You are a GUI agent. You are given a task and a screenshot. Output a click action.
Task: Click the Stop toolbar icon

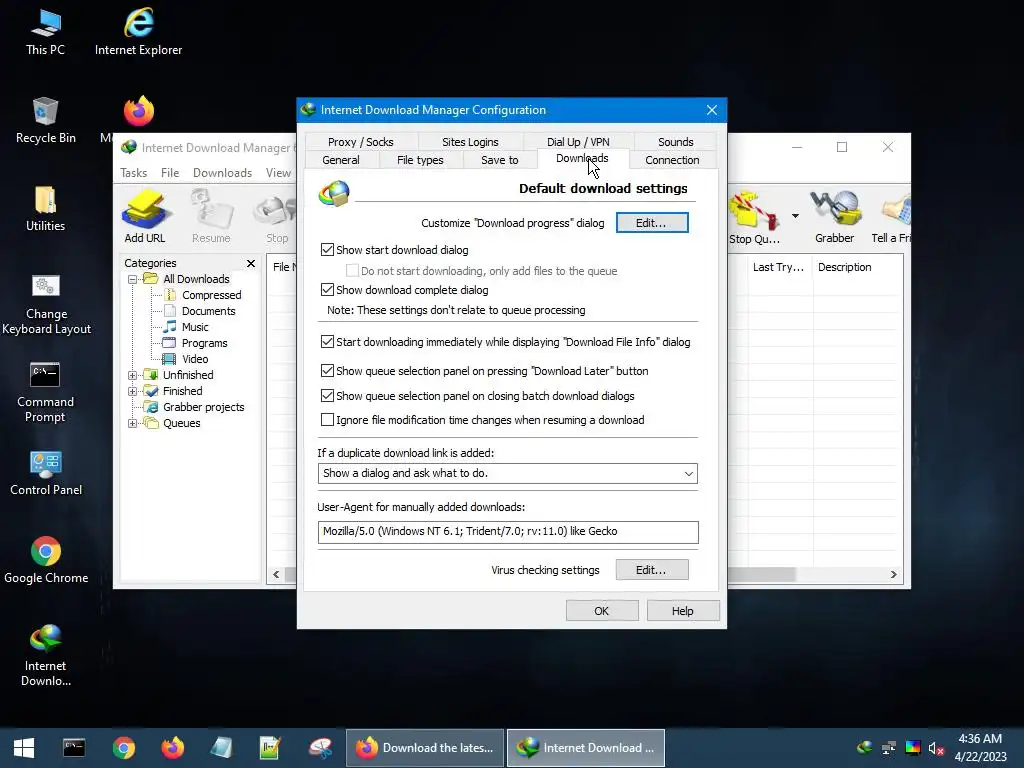(277, 217)
